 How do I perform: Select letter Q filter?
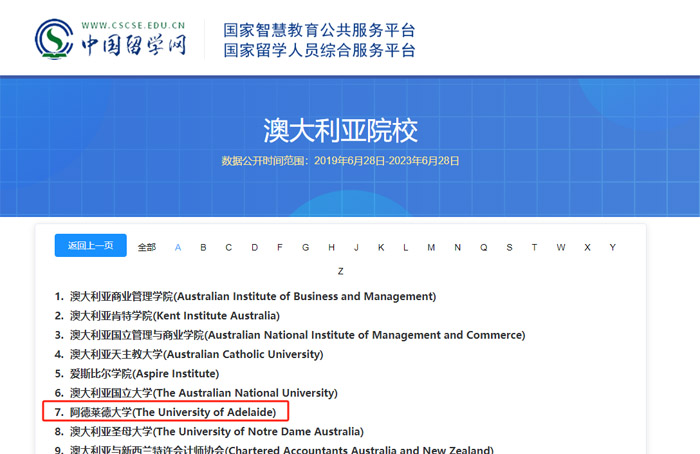[x=483, y=247]
